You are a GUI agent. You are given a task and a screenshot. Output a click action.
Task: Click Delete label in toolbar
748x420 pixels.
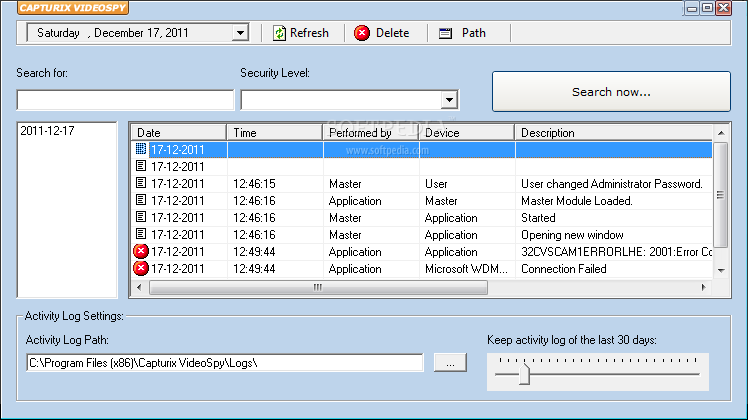[x=392, y=33]
